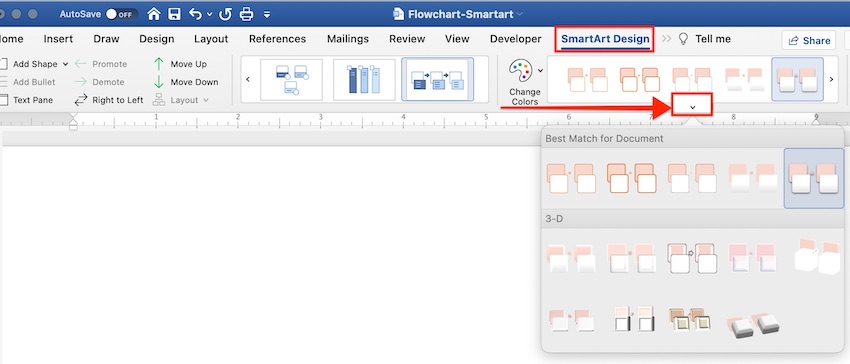Open the View tab

click(457, 39)
